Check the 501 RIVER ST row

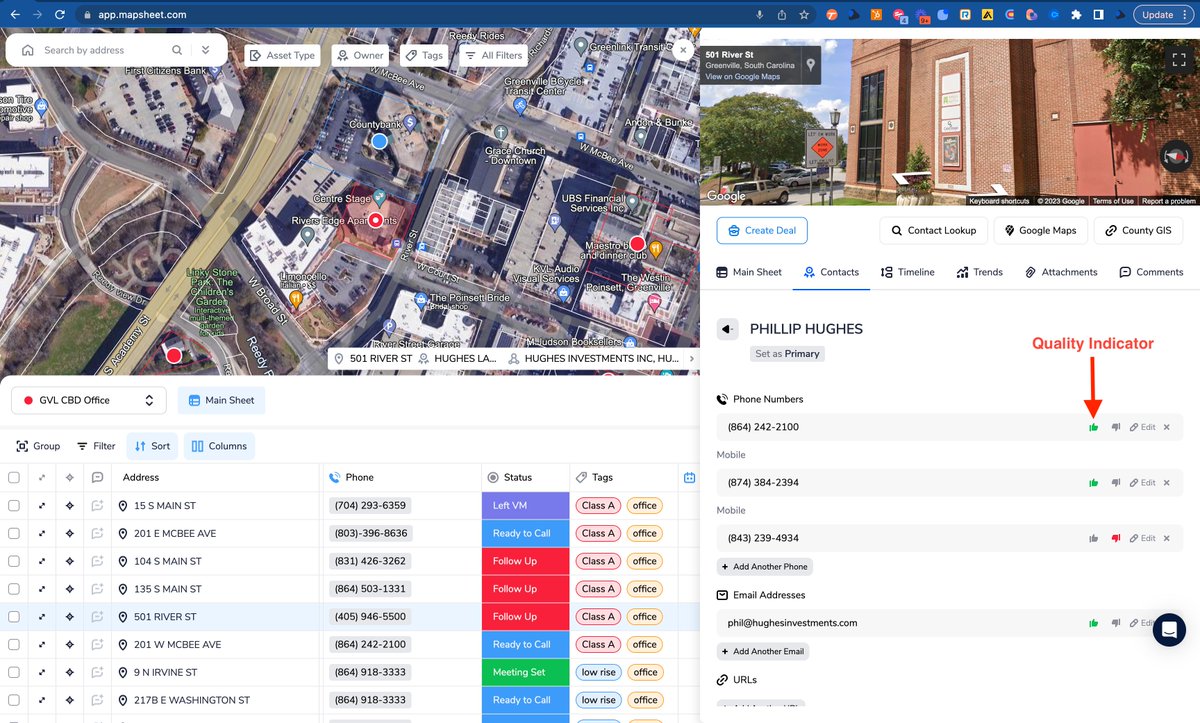[14, 617]
